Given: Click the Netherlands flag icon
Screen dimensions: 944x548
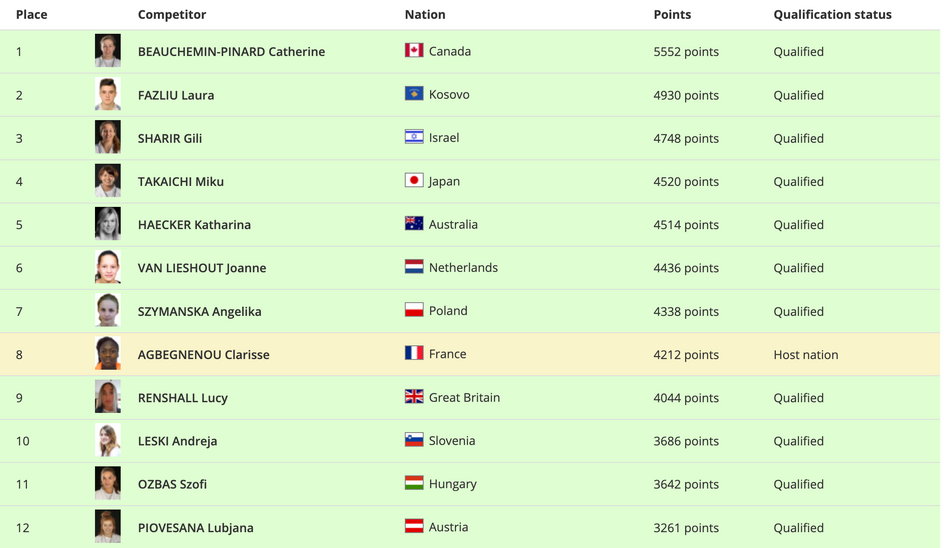Looking at the screenshot, I should [414, 267].
